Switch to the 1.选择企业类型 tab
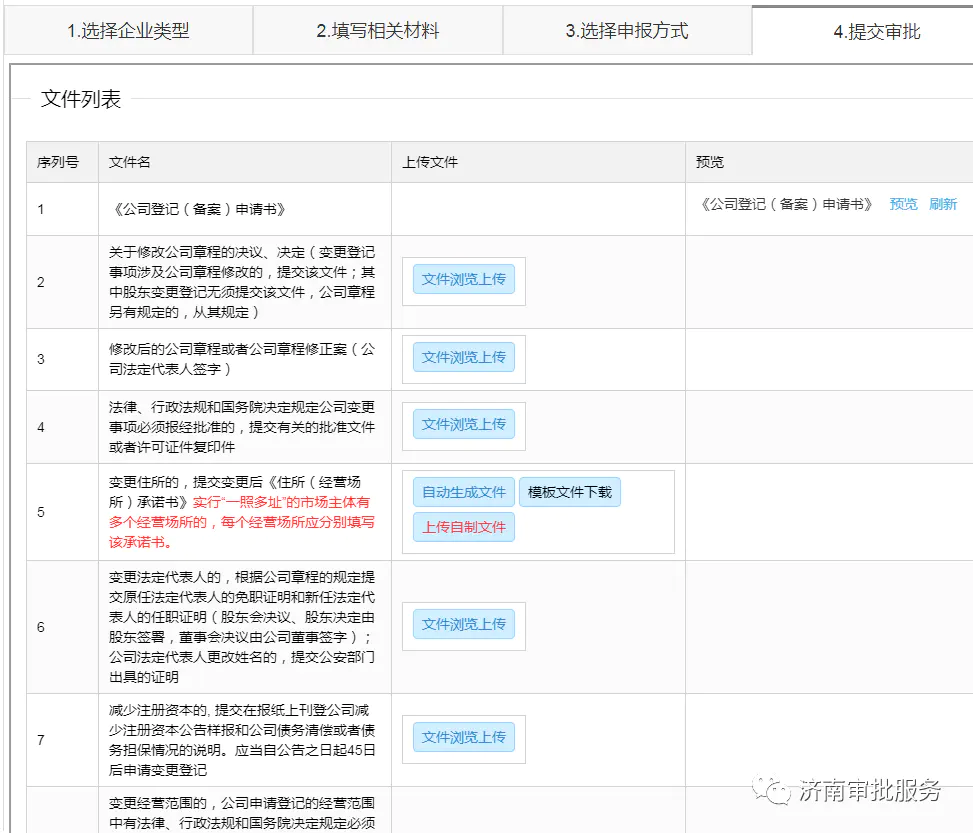Viewport: 973px width, 833px height. point(129,30)
